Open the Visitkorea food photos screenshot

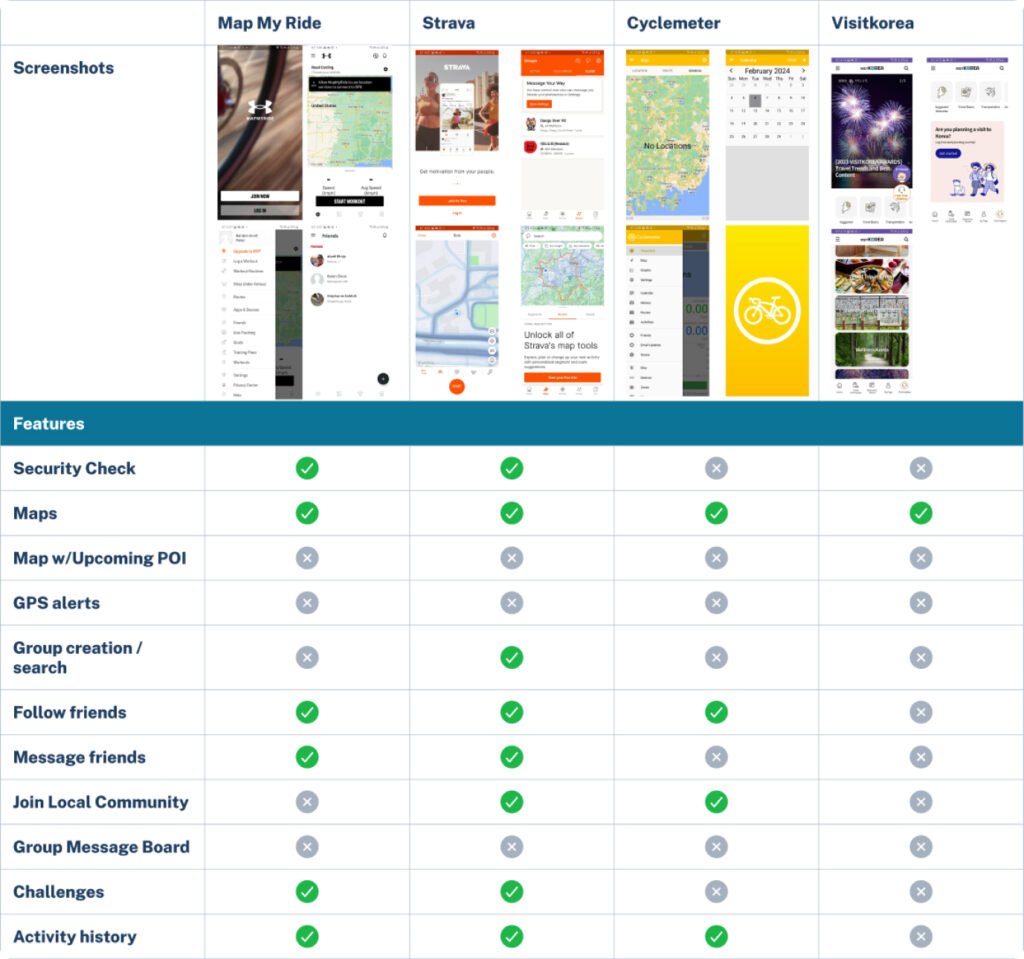point(872,312)
